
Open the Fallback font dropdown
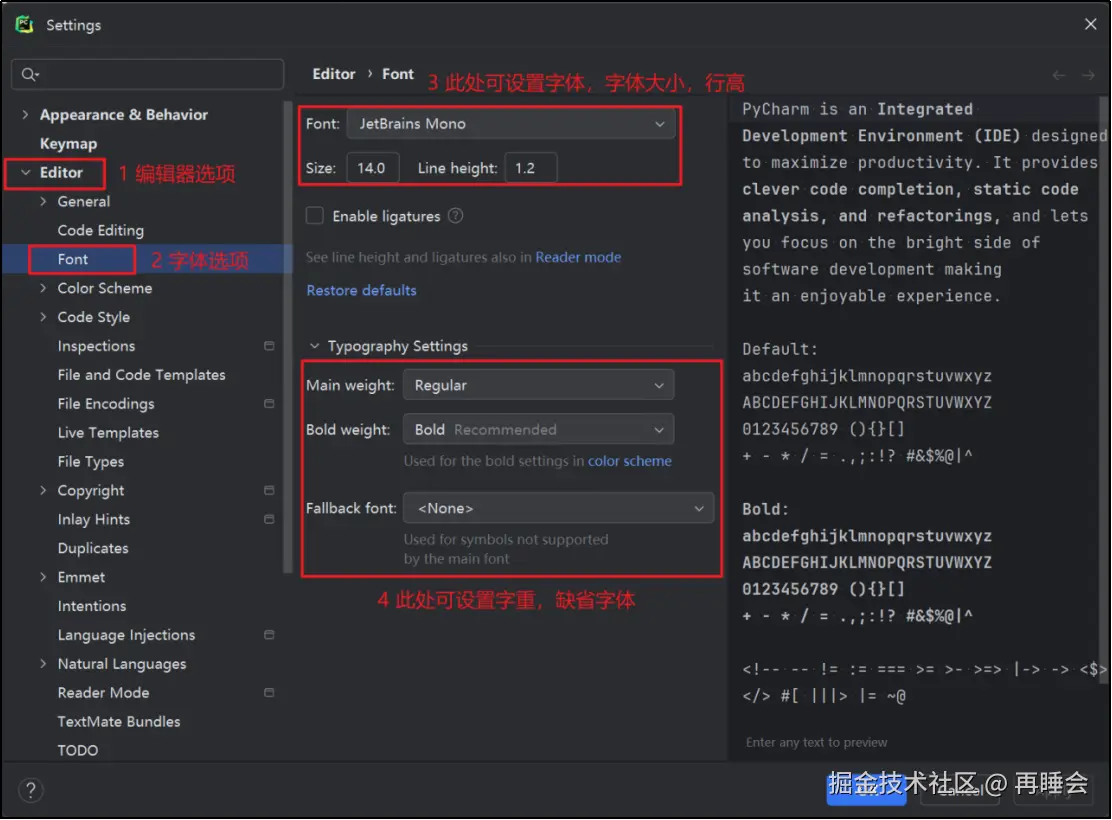(x=558, y=509)
